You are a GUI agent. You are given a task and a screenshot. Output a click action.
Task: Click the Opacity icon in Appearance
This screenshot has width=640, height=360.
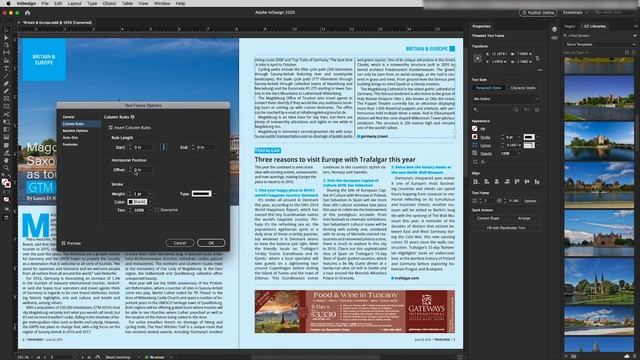click(475, 153)
